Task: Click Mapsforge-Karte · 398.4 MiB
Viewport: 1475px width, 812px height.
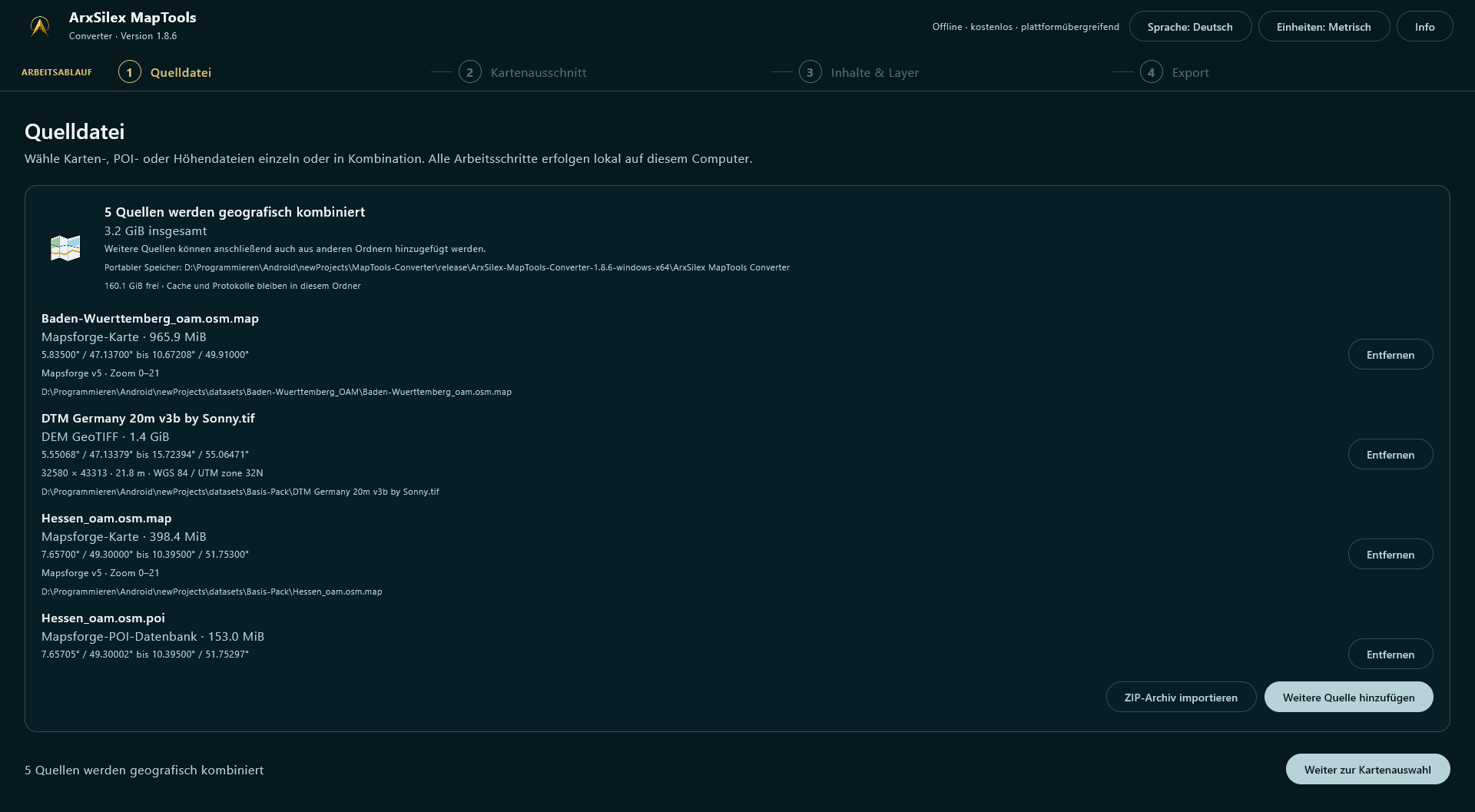Action: pyautogui.click(x=124, y=537)
